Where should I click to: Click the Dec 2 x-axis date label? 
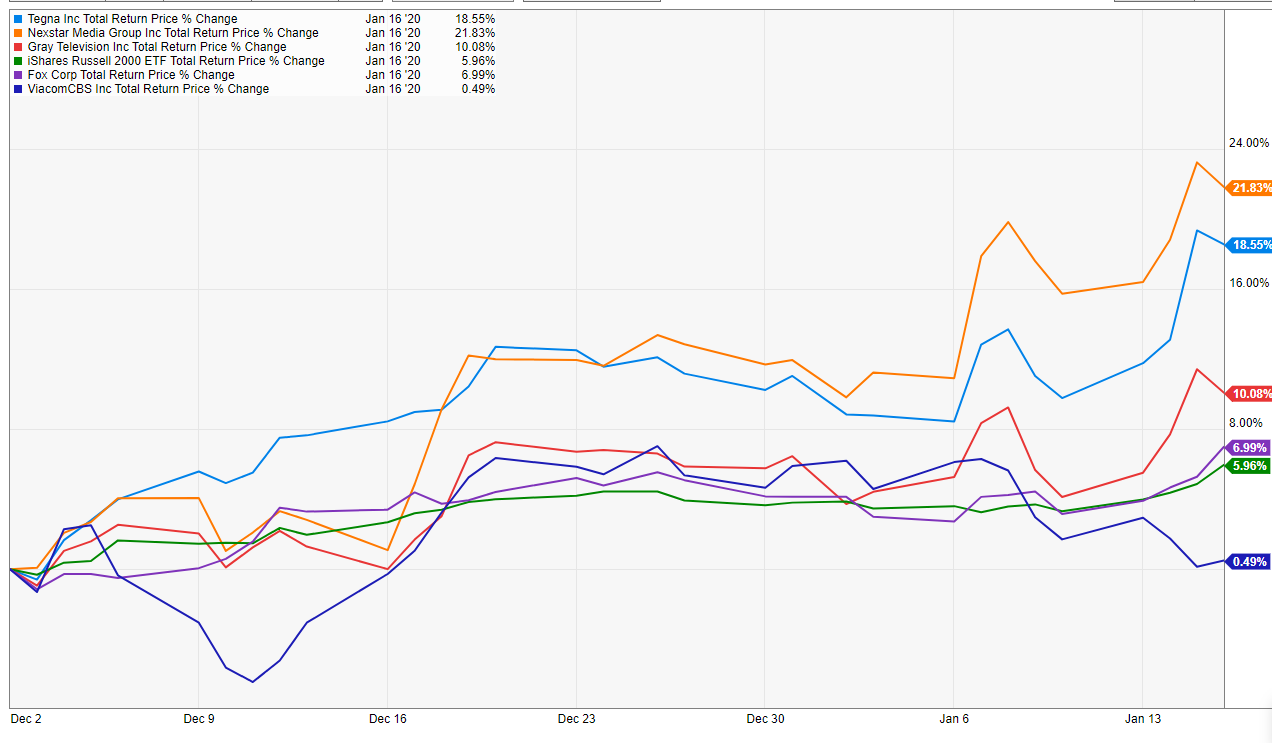coord(26,719)
